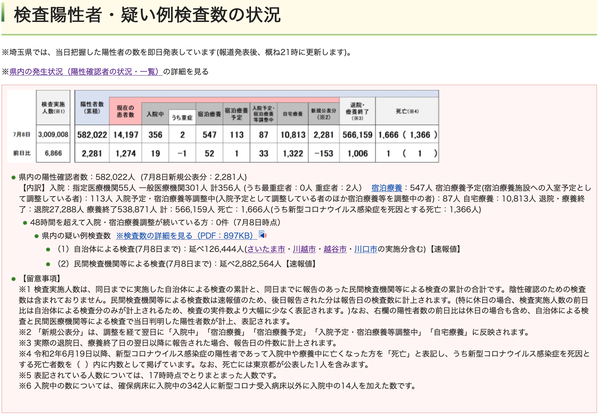Click the 前日比 row label

point(21,153)
